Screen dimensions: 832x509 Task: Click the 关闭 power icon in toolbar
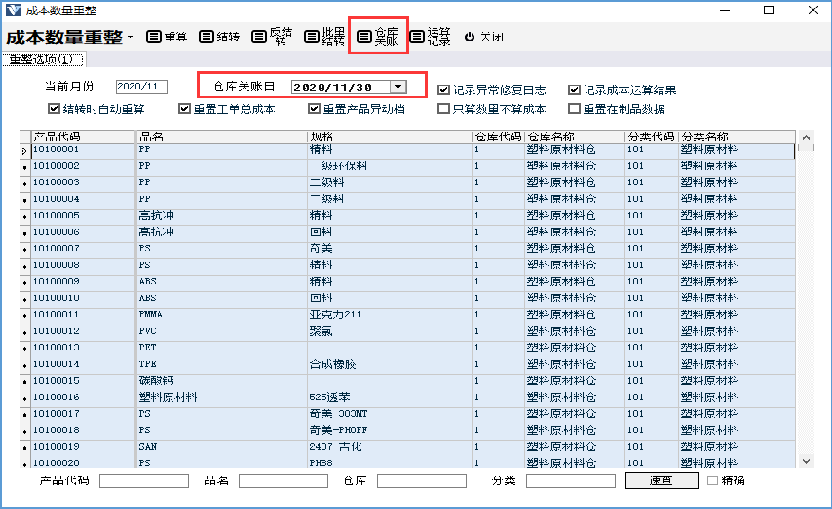[471, 37]
